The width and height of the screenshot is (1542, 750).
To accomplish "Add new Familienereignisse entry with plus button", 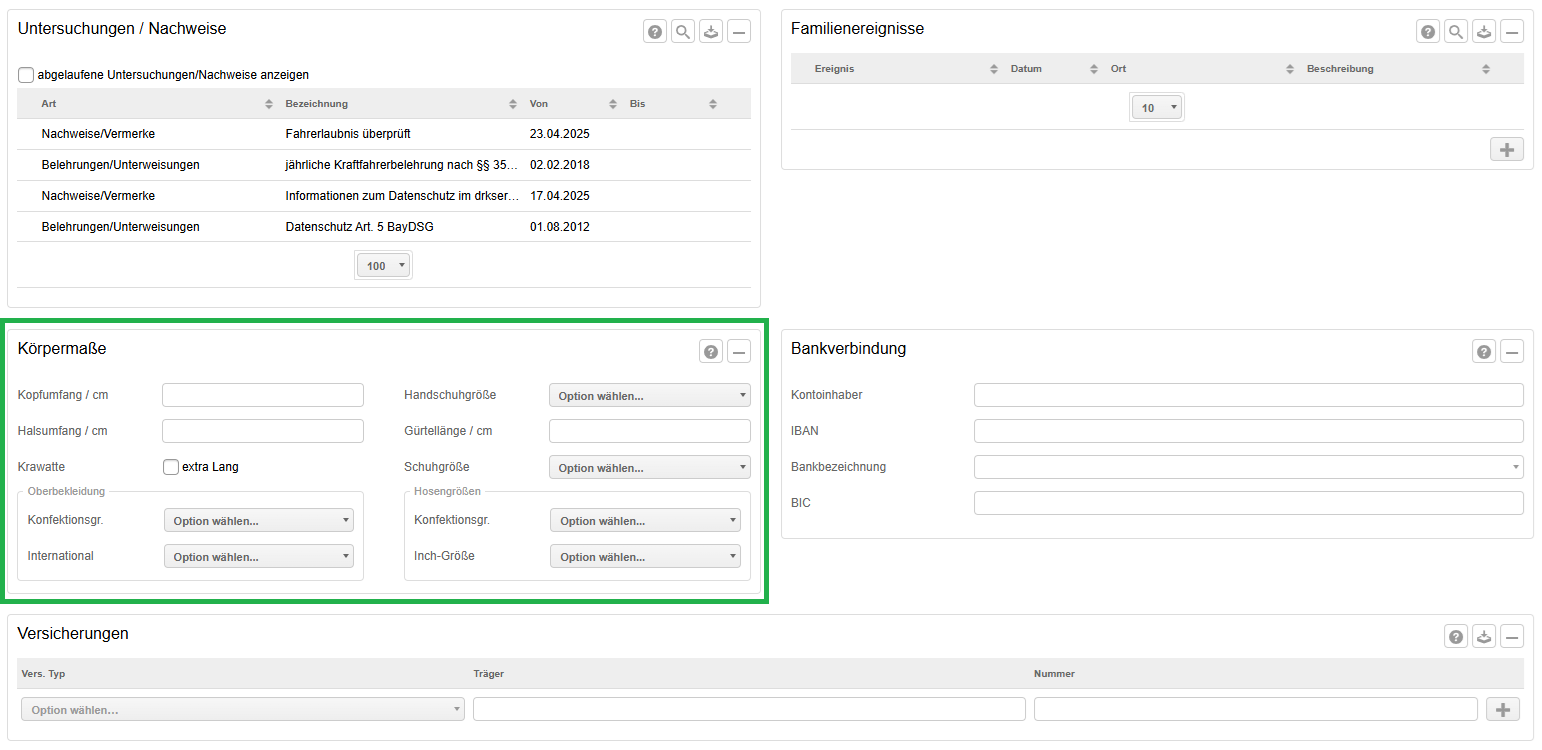I will (1506, 150).
